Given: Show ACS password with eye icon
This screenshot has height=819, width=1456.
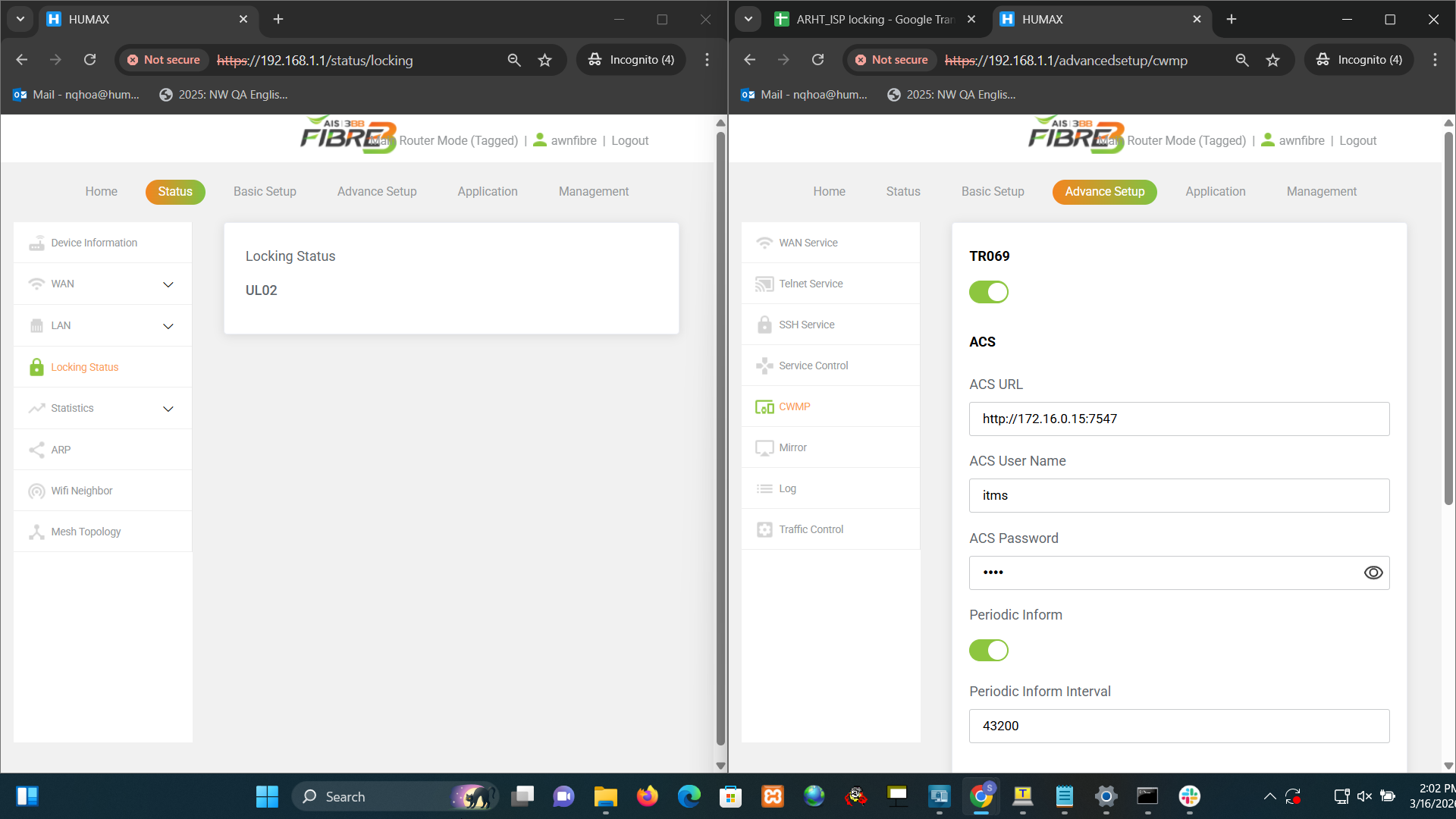Looking at the screenshot, I should 1373,573.
